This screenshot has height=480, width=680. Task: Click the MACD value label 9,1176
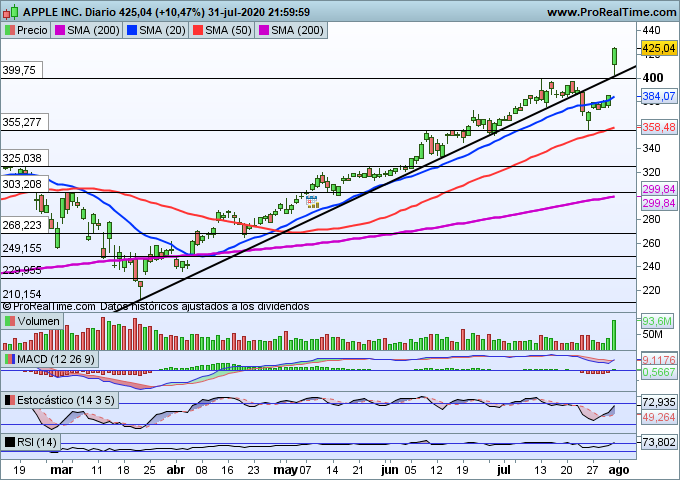click(x=656, y=360)
